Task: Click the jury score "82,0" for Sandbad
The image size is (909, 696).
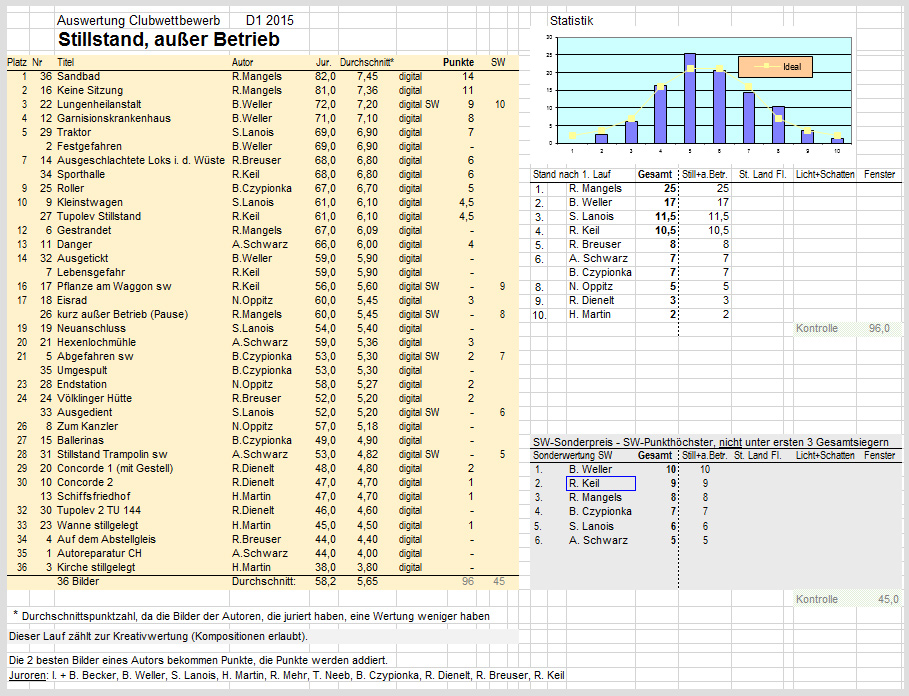Action: click(325, 76)
